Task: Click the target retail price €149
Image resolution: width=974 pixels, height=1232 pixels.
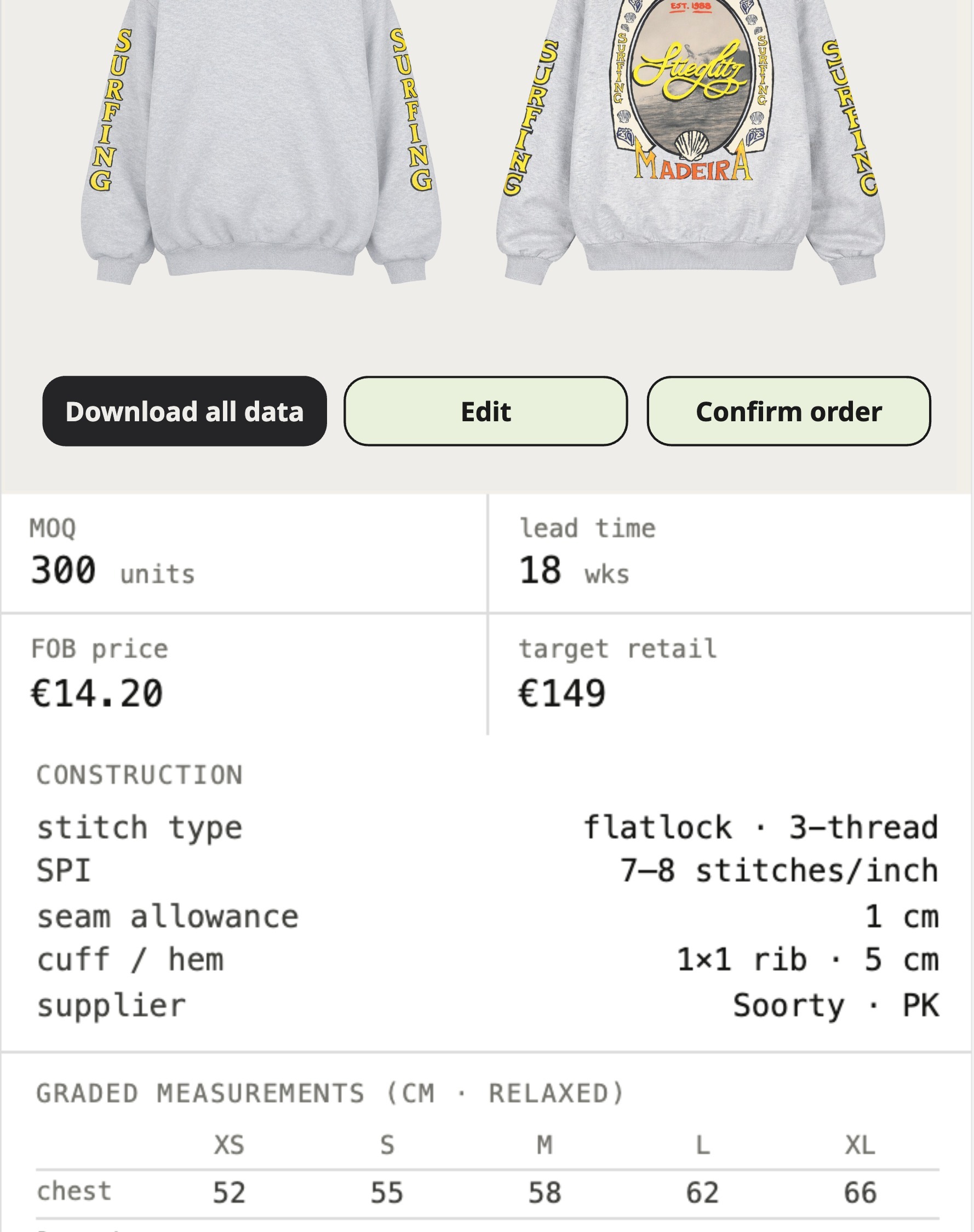Action: point(561,694)
